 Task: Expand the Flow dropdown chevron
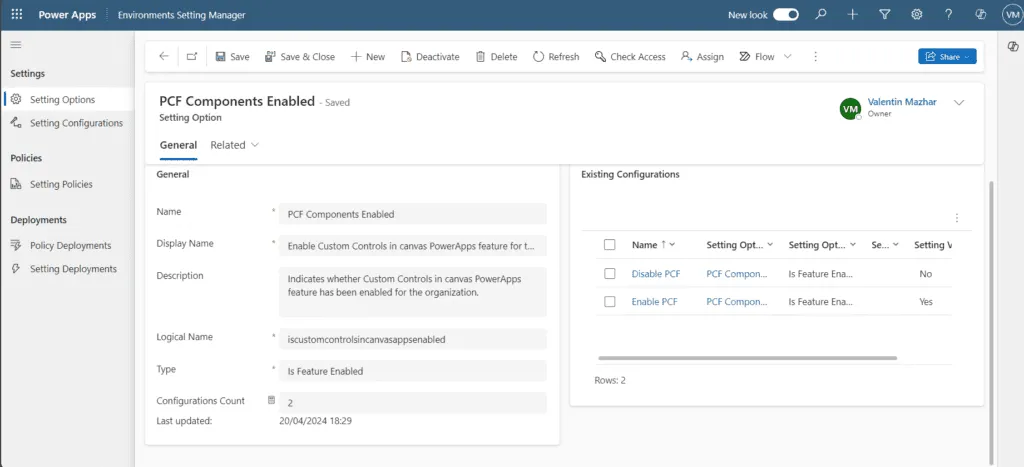point(788,57)
